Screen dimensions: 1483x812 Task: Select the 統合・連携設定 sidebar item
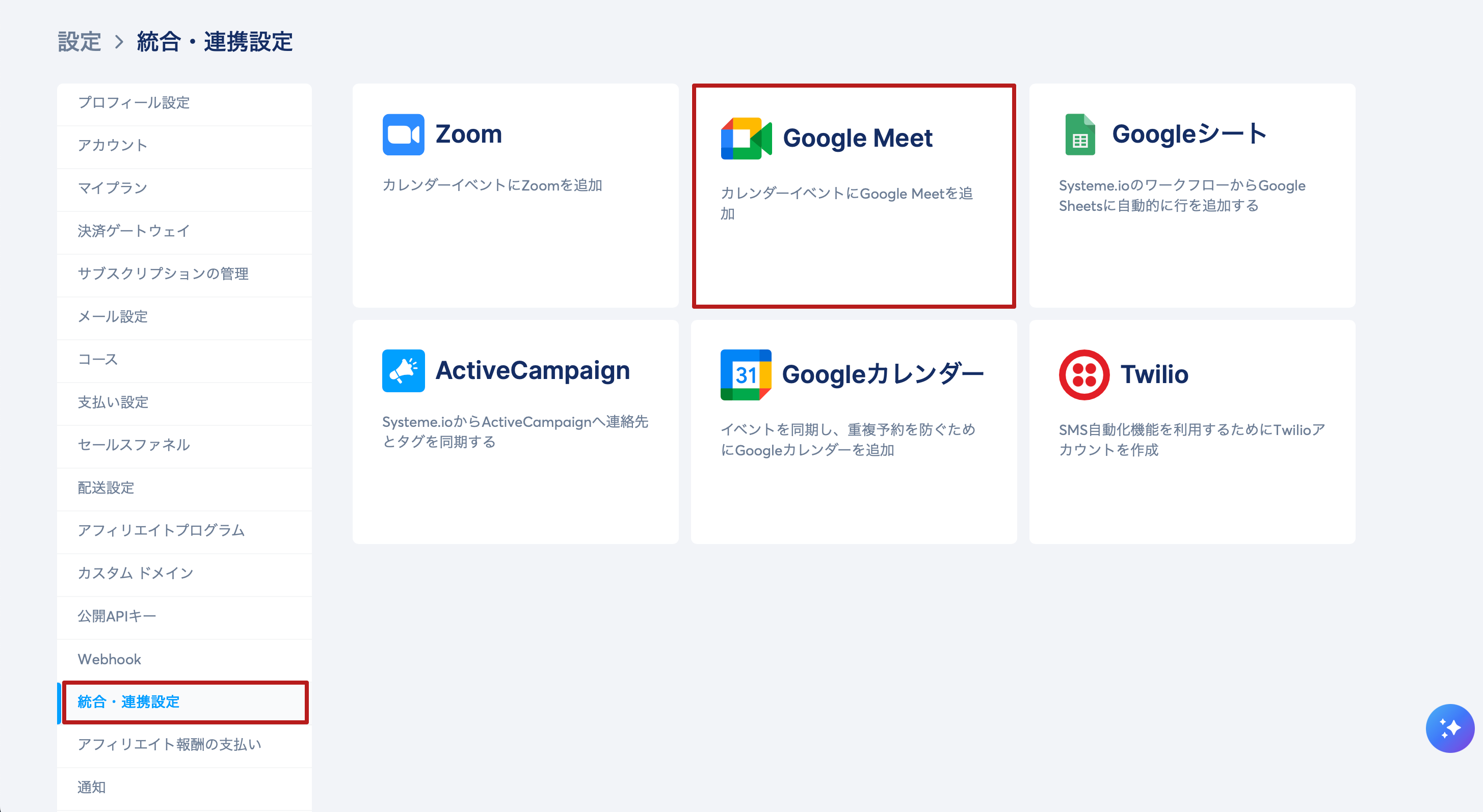tap(128, 702)
